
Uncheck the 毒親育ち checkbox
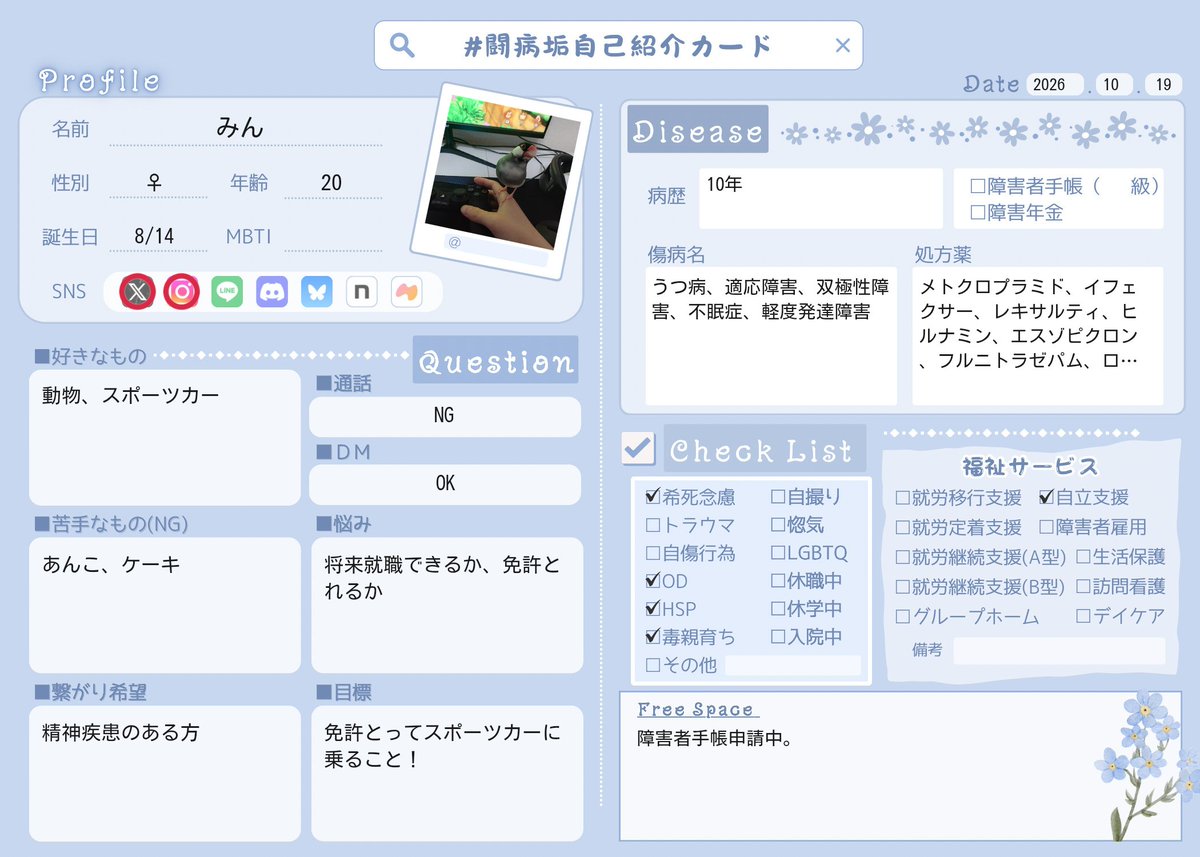653,636
